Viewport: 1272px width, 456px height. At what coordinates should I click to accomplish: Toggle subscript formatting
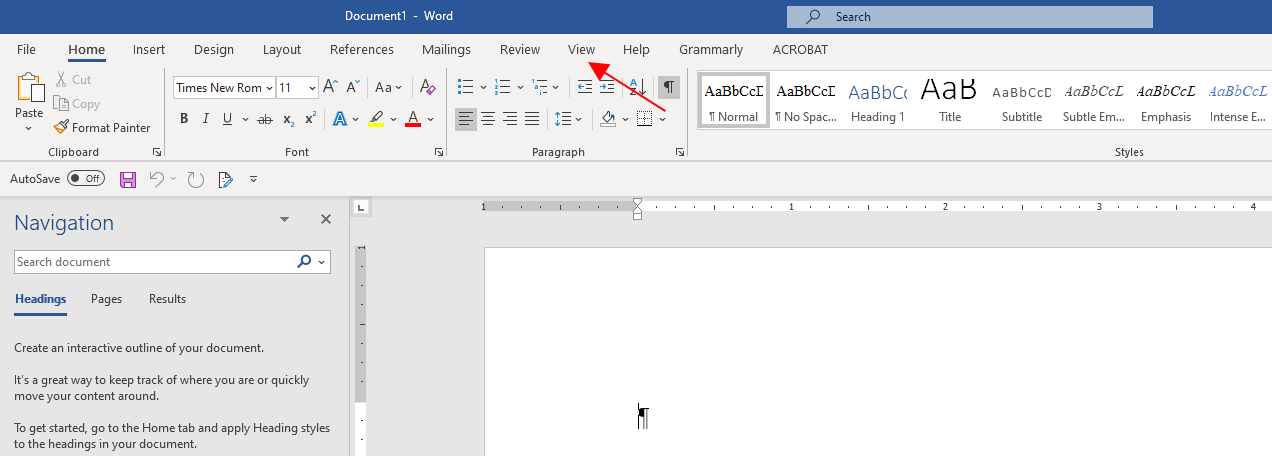coord(288,119)
